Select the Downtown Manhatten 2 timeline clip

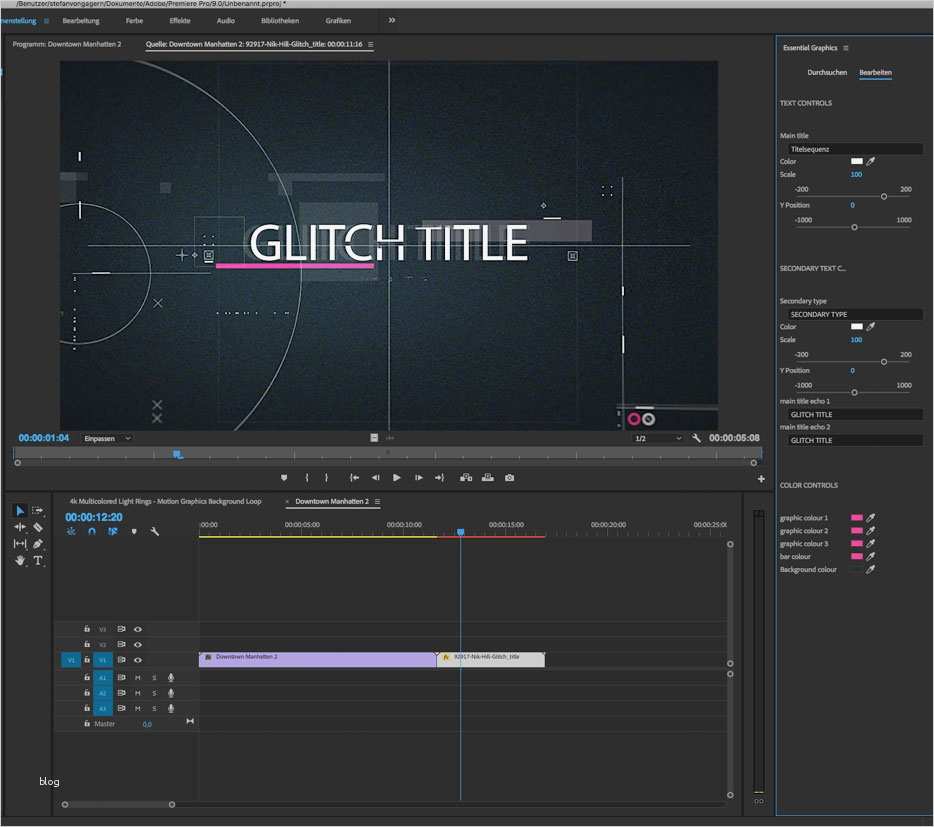[317, 660]
